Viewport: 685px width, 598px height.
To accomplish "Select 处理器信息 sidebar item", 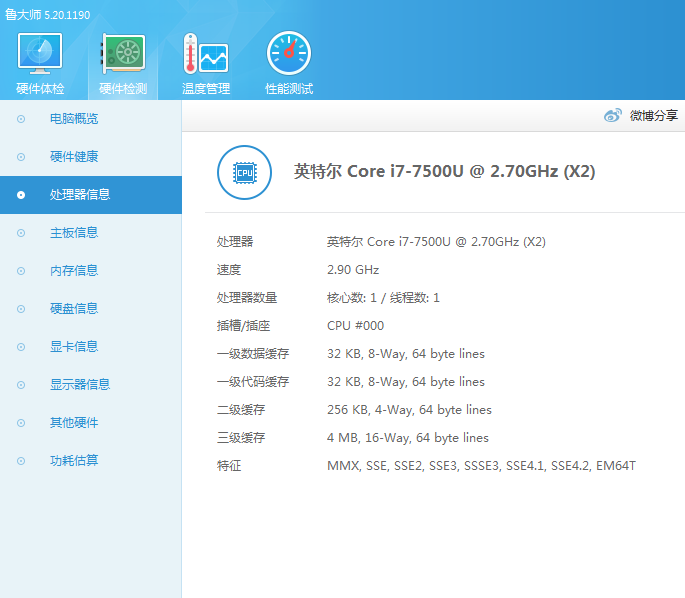I will coord(80,195).
